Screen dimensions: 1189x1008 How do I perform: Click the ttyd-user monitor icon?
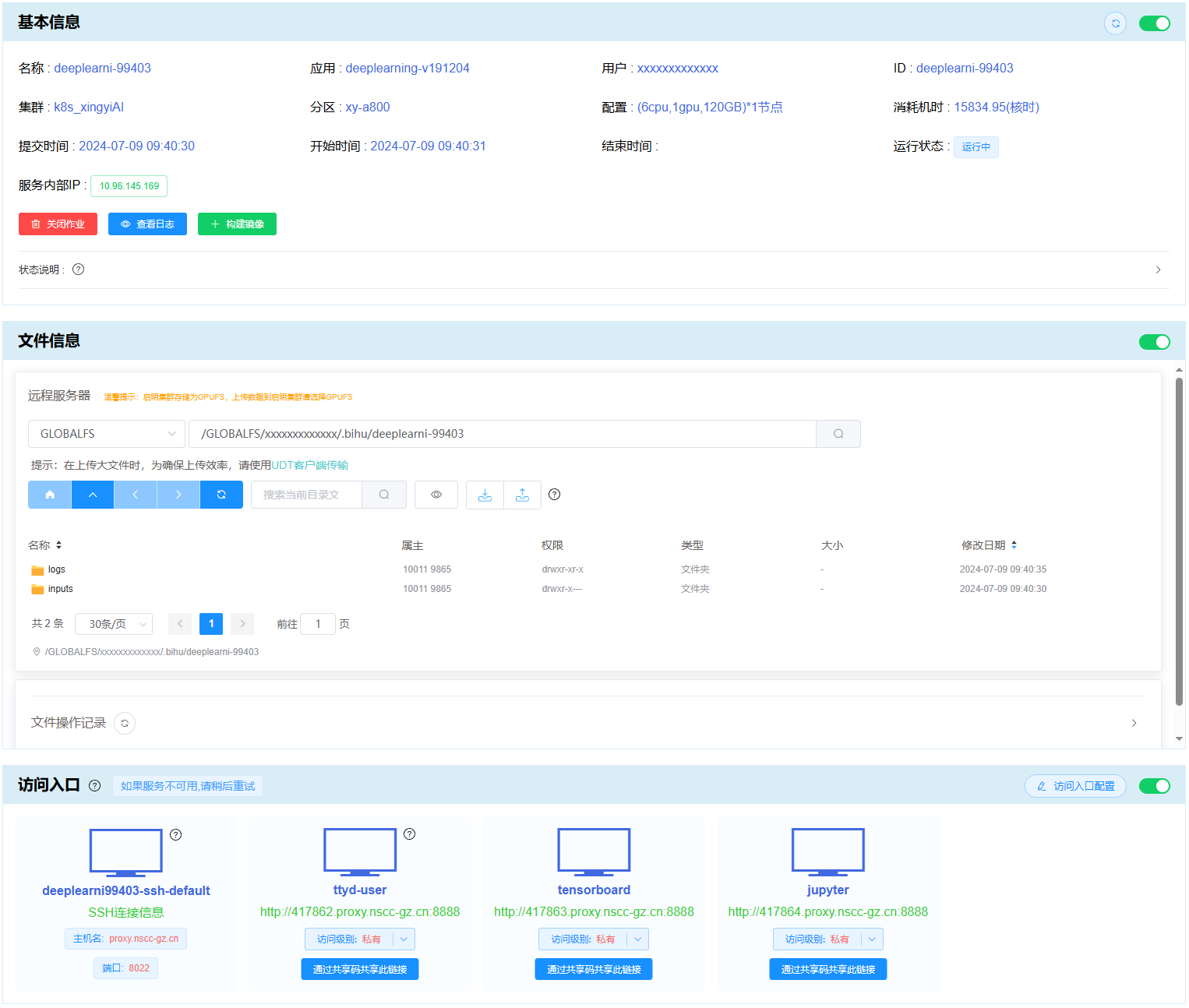[x=360, y=852]
